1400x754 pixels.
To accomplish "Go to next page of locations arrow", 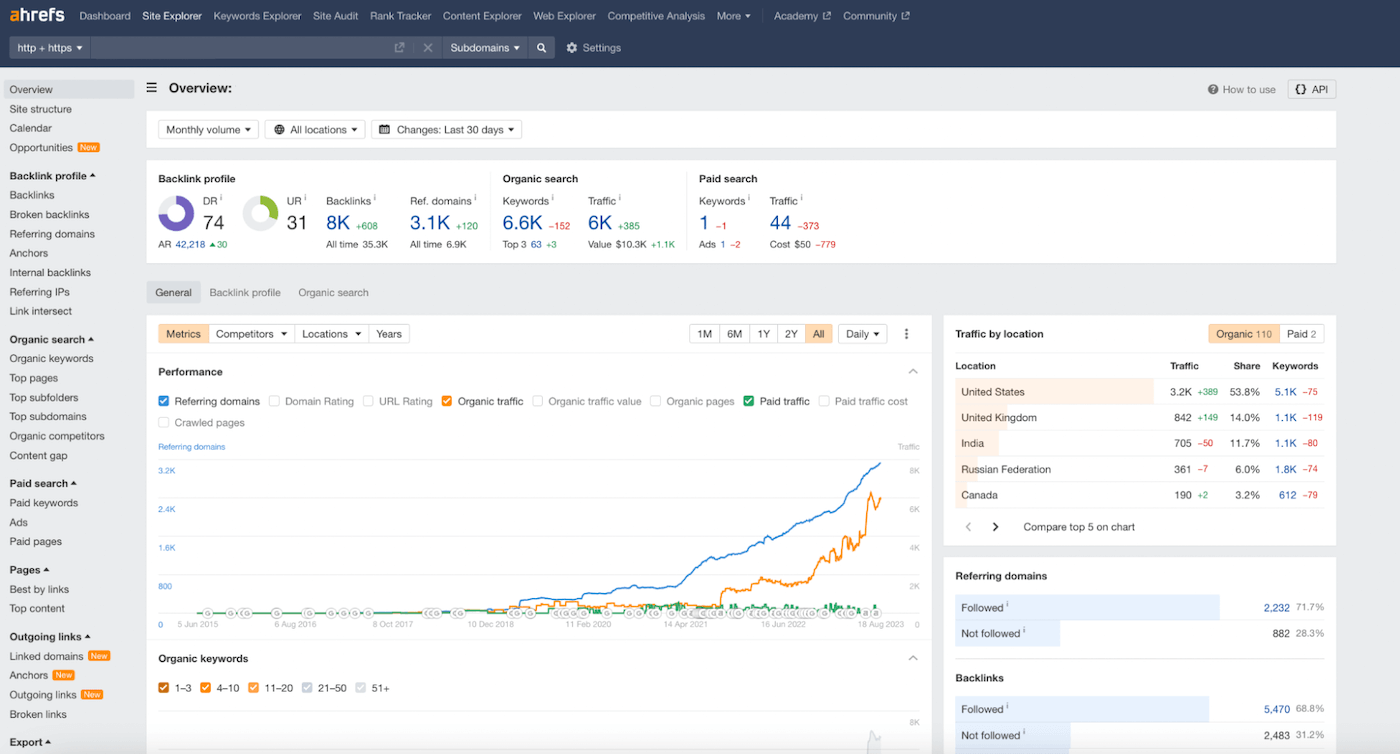I will coord(995,527).
